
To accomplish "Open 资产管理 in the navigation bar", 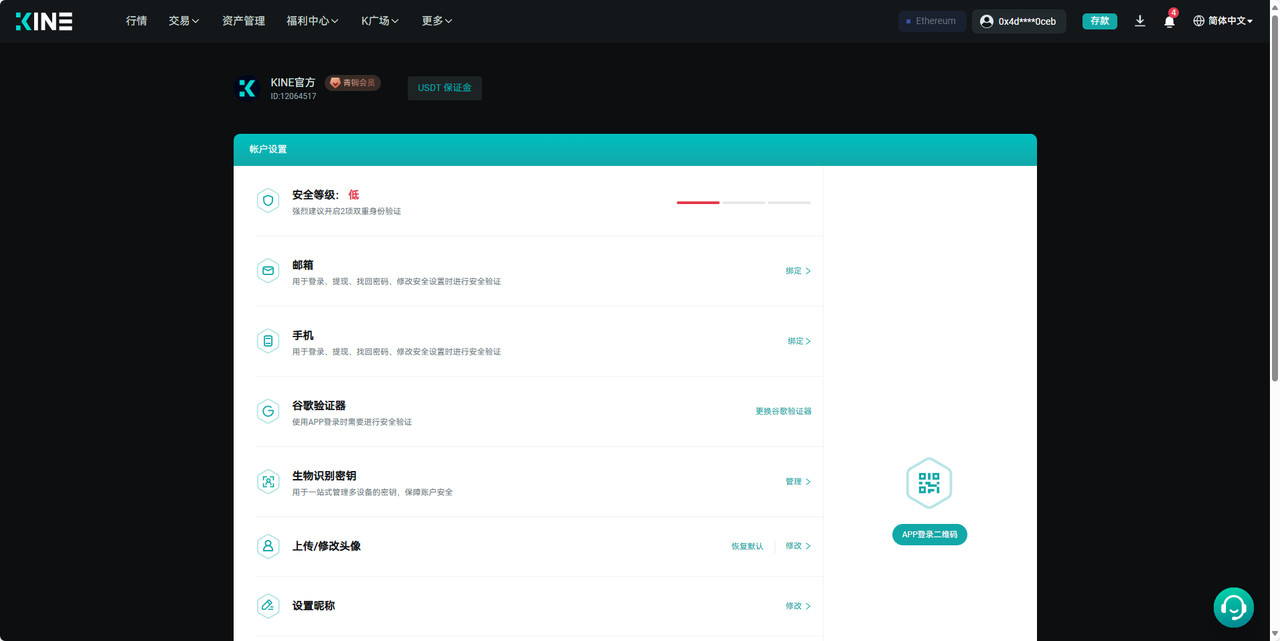I will click(243, 21).
